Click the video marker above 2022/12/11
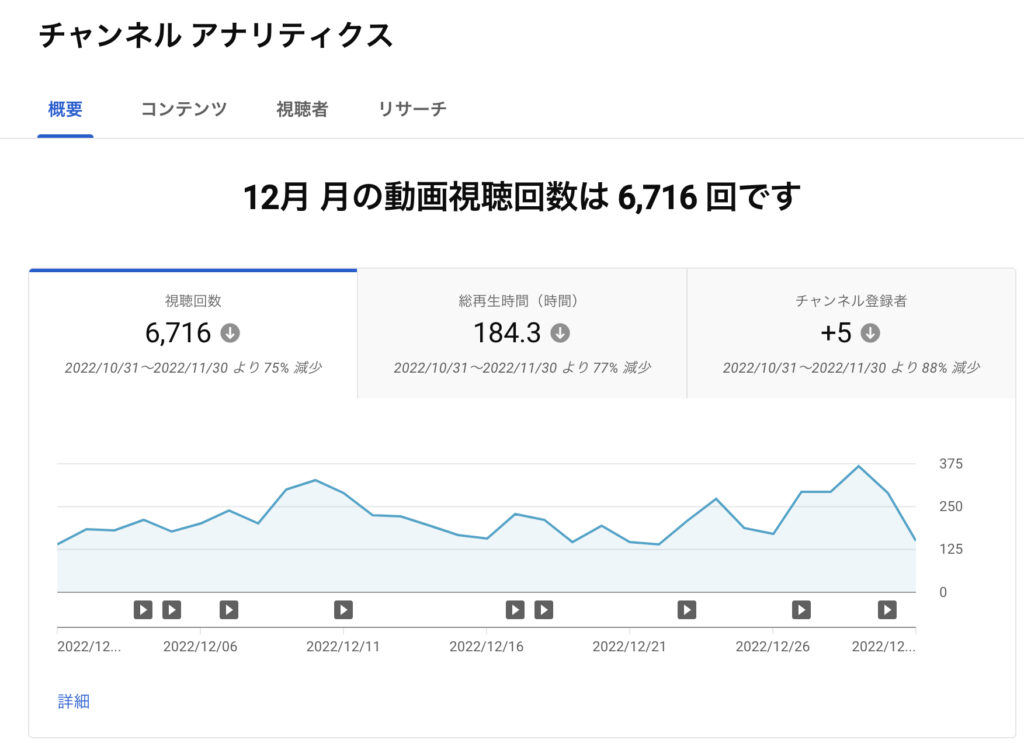Viewport: 1024px width, 743px height. point(343,609)
